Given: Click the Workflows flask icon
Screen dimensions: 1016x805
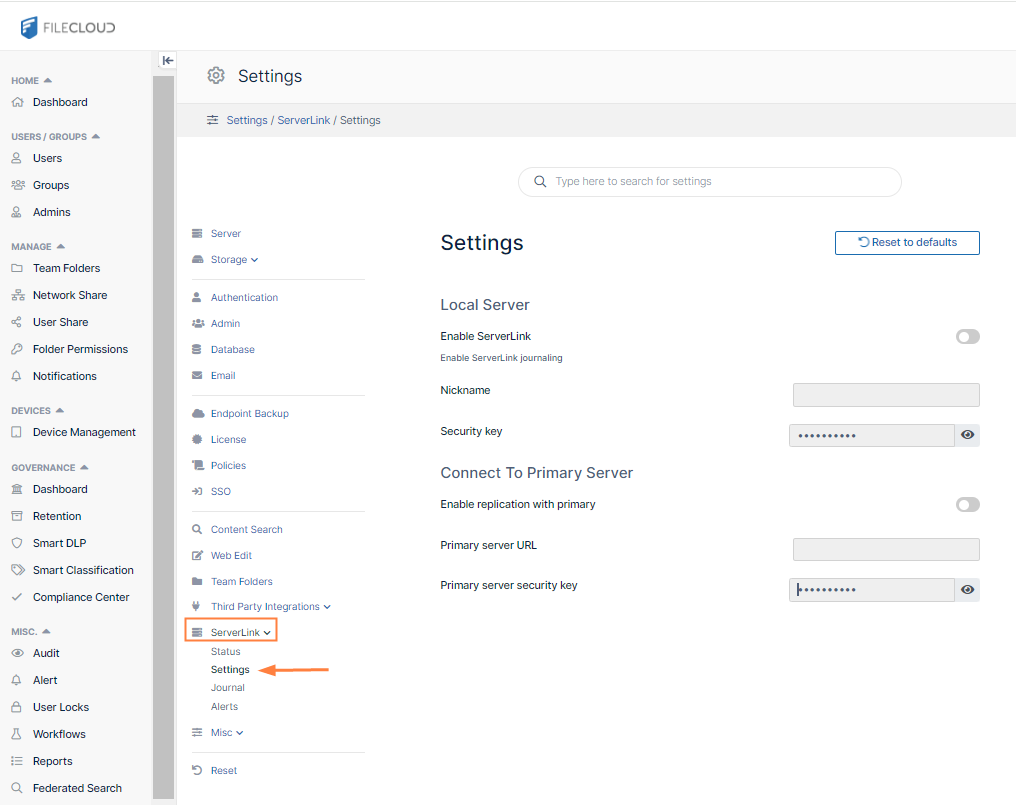Looking at the screenshot, I should tap(16, 734).
